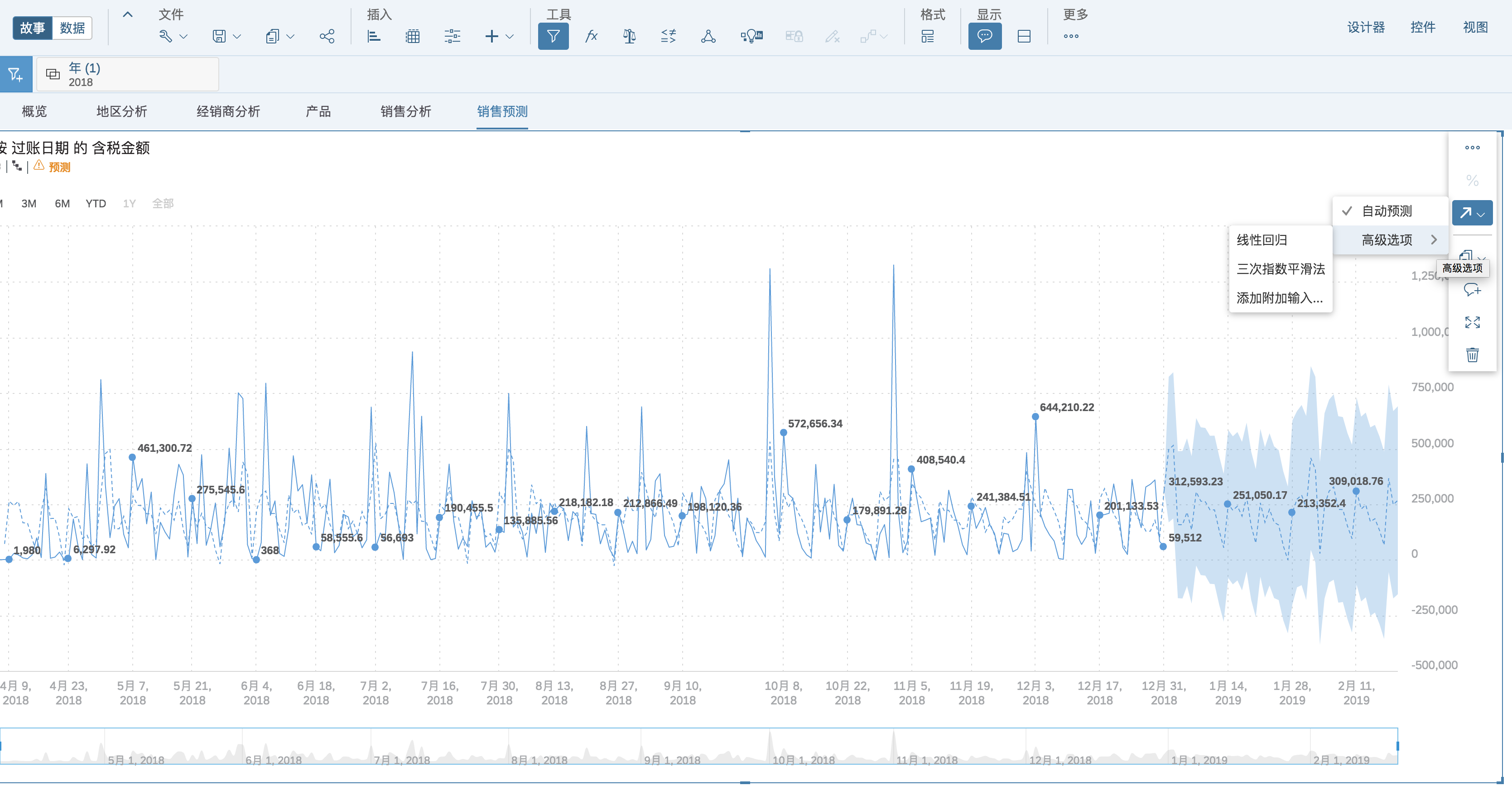Viewport: 1512px width, 795px height.
Task: Click the chart scaling arrows icon
Action: pos(669,36)
